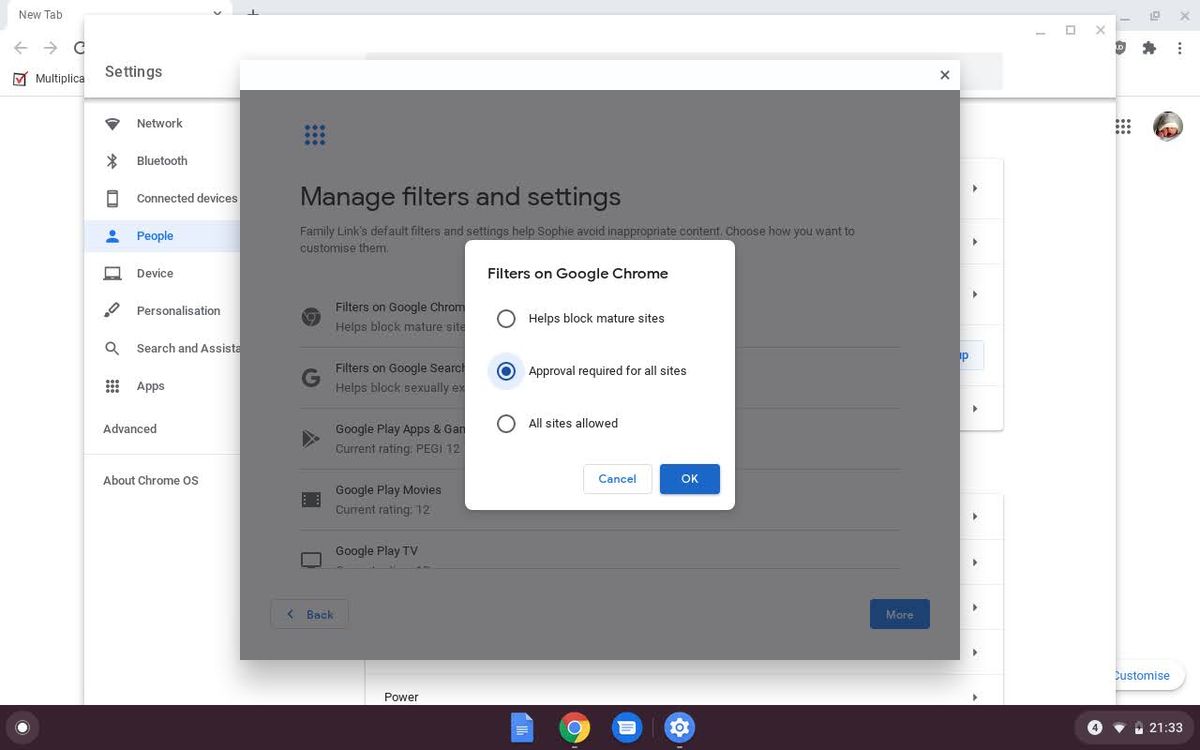Select the Helps block mature sites option

click(506, 318)
